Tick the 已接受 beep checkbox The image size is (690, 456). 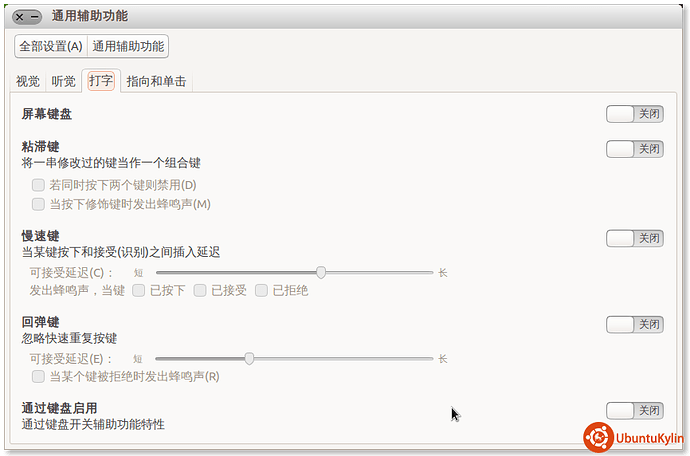200,291
